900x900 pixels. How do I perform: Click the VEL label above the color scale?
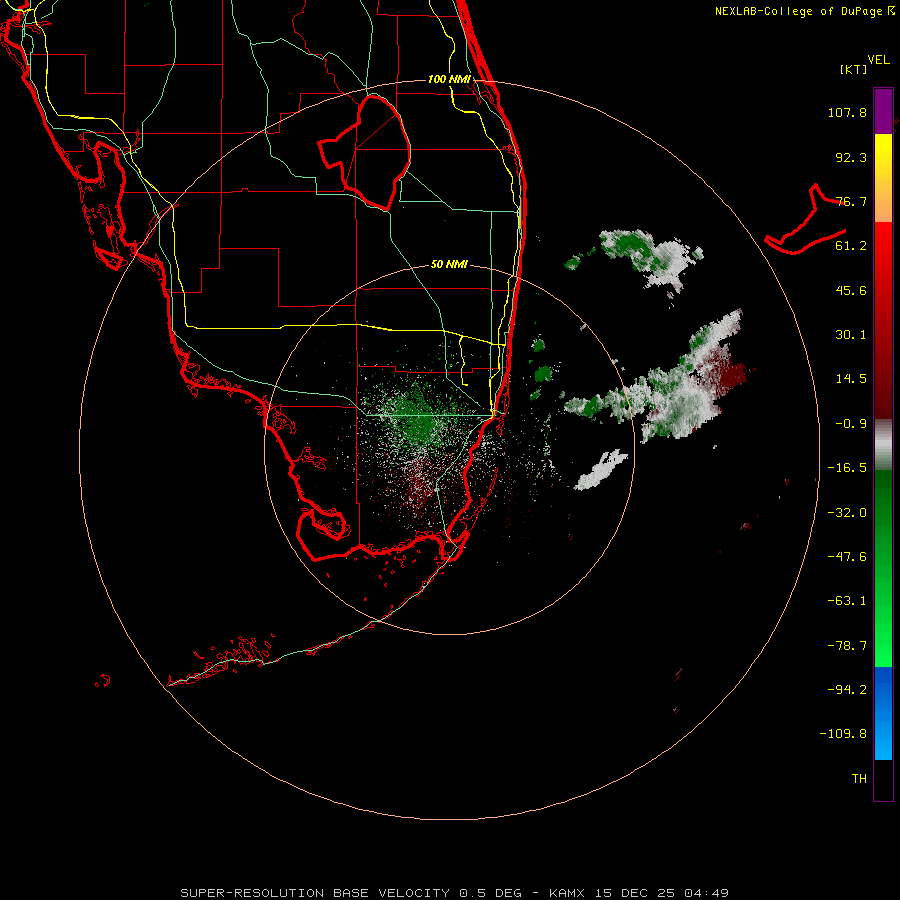878,60
